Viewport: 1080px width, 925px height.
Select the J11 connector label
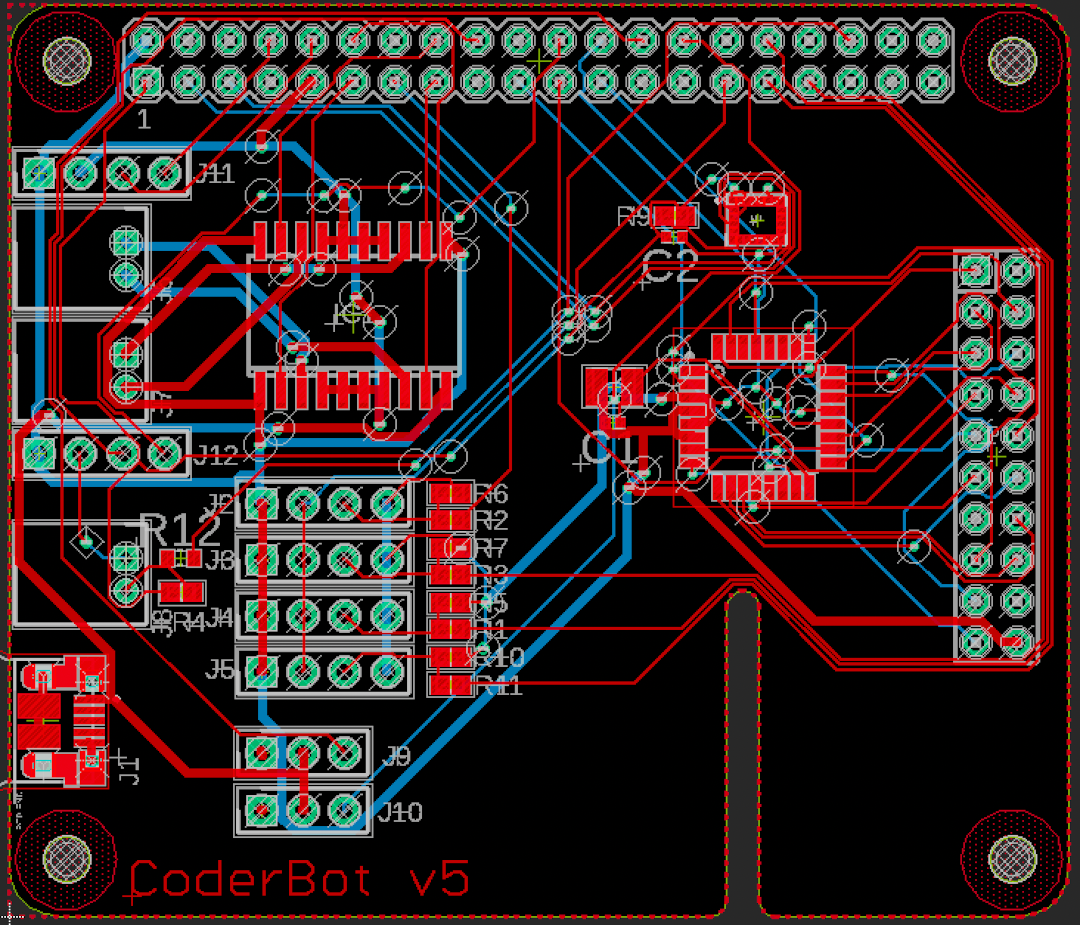[216, 173]
